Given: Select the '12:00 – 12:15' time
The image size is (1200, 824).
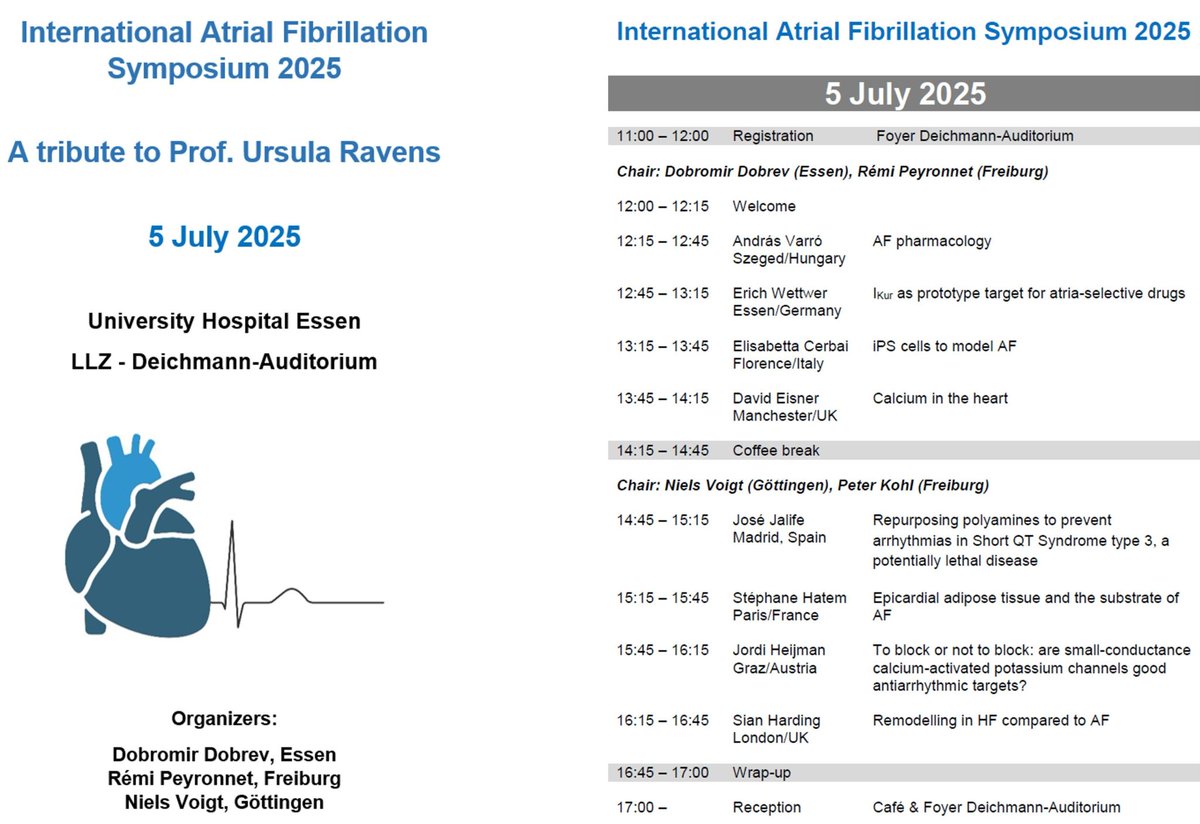Looking at the screenshot, I should 662,206.
